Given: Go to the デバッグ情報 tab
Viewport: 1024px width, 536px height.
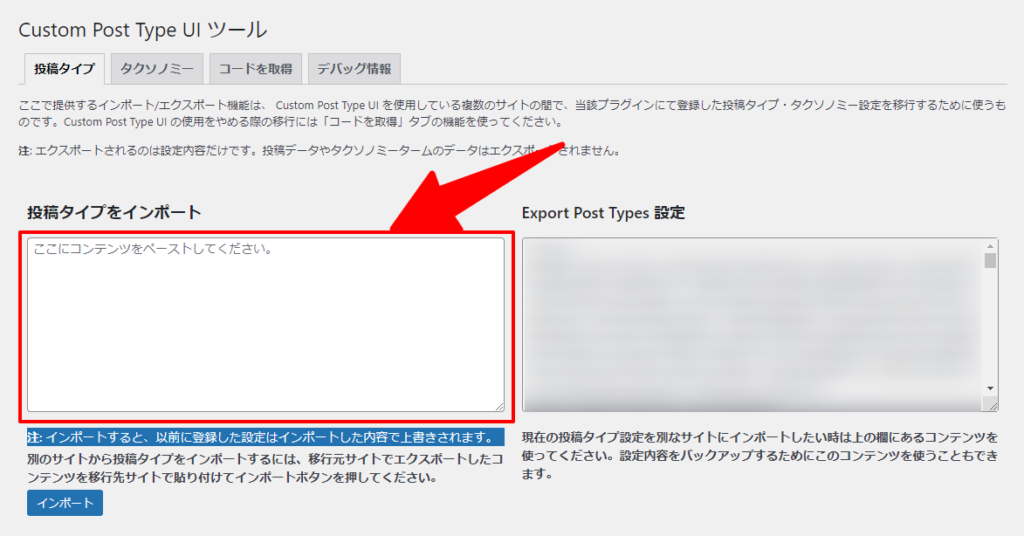Looking at the screenshot, I should pyautogui.click(x=354, y=69).
